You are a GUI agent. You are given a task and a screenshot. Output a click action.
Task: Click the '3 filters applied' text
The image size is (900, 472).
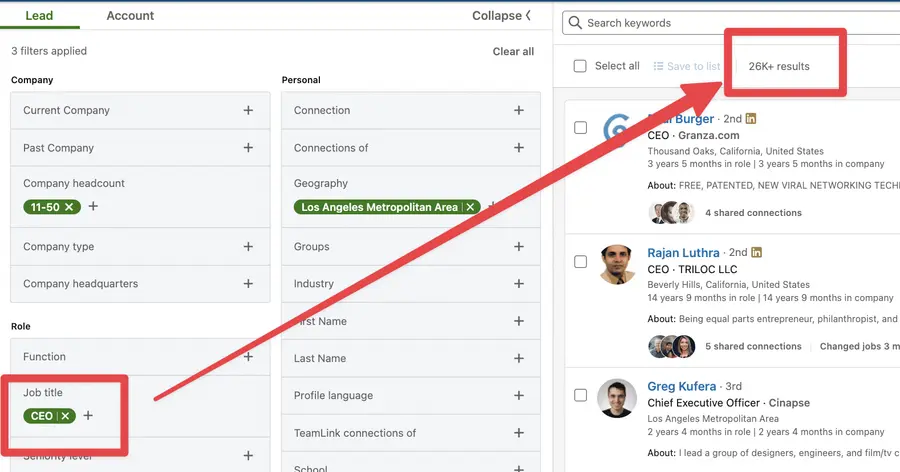(49, 51)
